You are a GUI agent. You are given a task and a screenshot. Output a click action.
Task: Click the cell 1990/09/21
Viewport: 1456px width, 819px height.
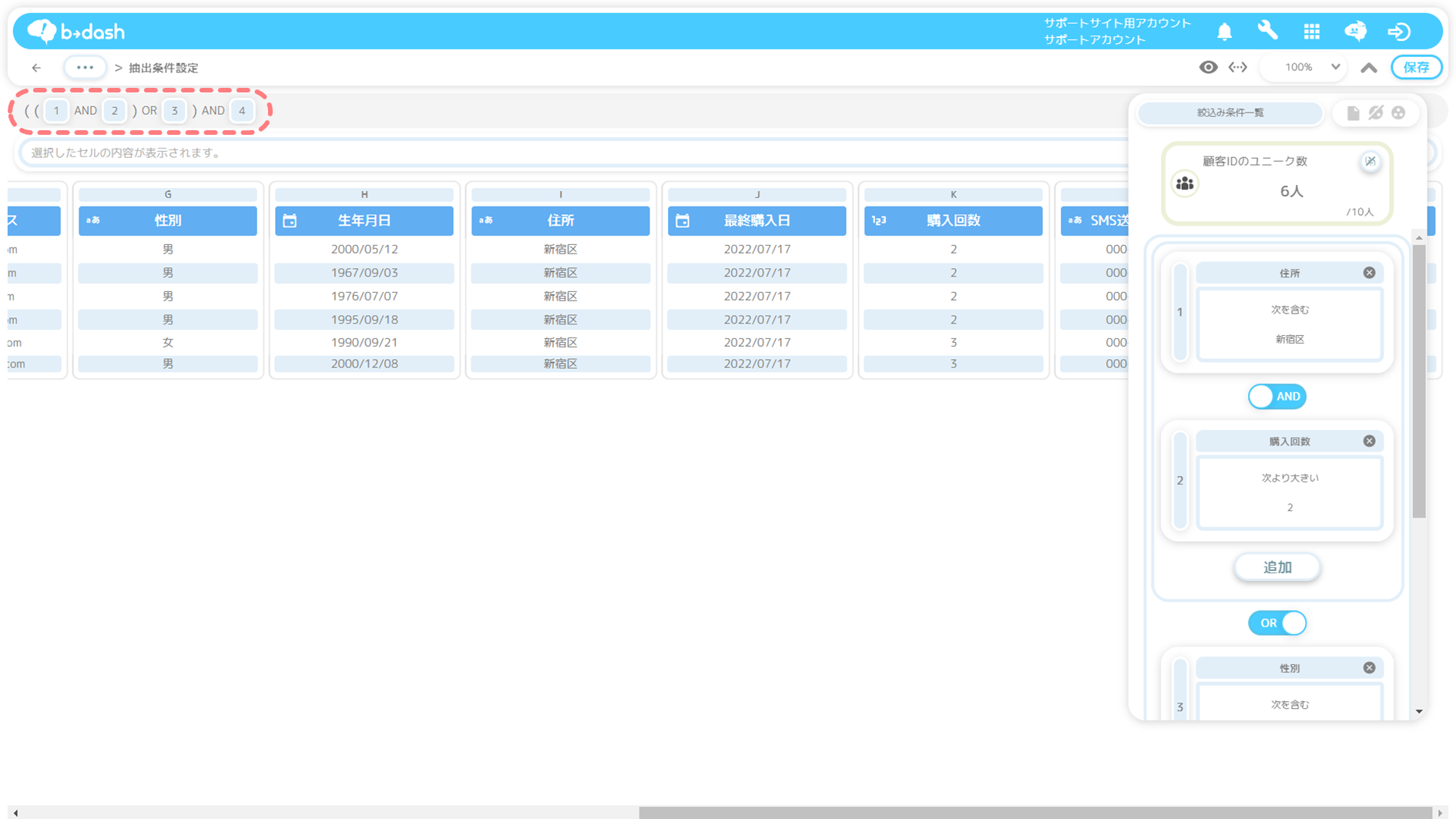(364, 342)
